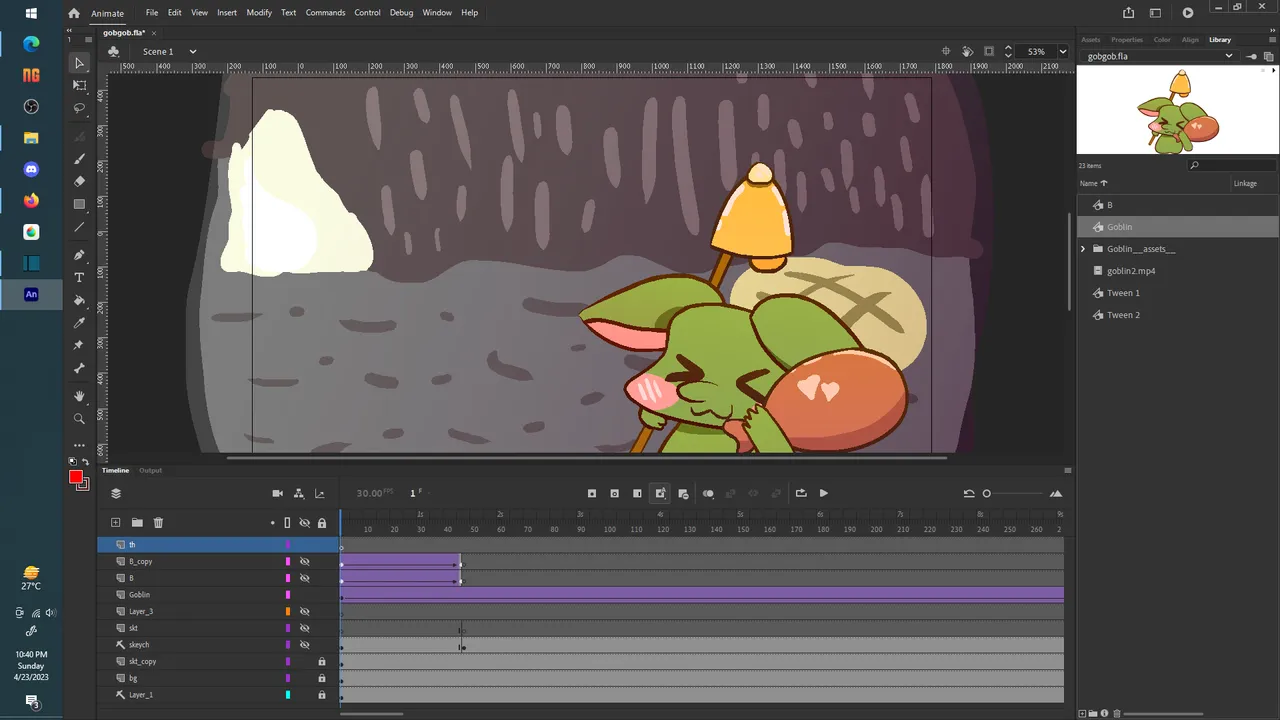Click the Insert Keyframe button
Screen dimensions: 1280x720
[592, 493]
